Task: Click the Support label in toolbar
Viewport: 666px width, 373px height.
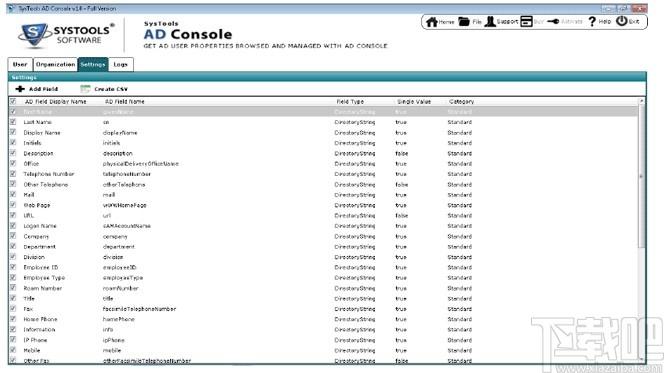Action: coord(508,22)
